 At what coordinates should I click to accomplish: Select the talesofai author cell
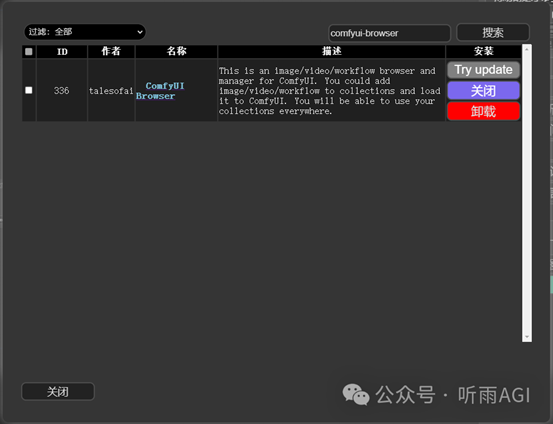pyautogui.click(x=111, y=91)
